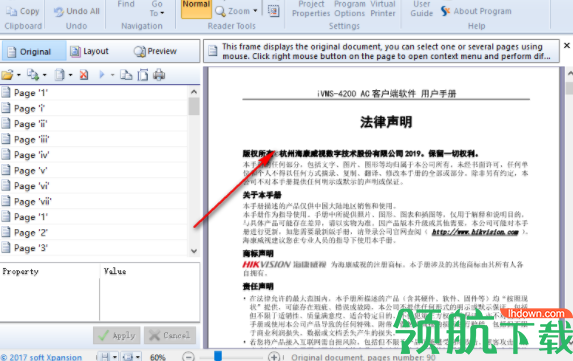Click the 60% zoom value
This screenshot has width=573, height=361.
pos(158,357)
